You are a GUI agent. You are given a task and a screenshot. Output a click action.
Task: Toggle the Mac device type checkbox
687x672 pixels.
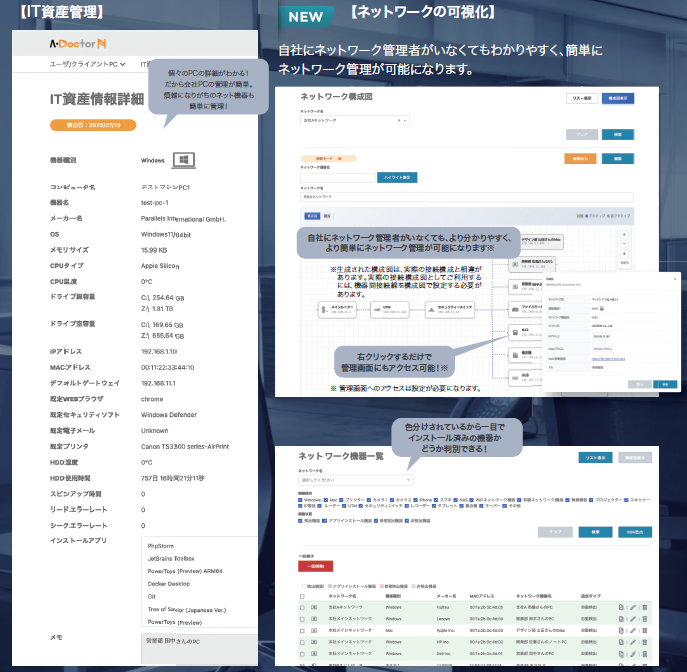pos(328,498)
